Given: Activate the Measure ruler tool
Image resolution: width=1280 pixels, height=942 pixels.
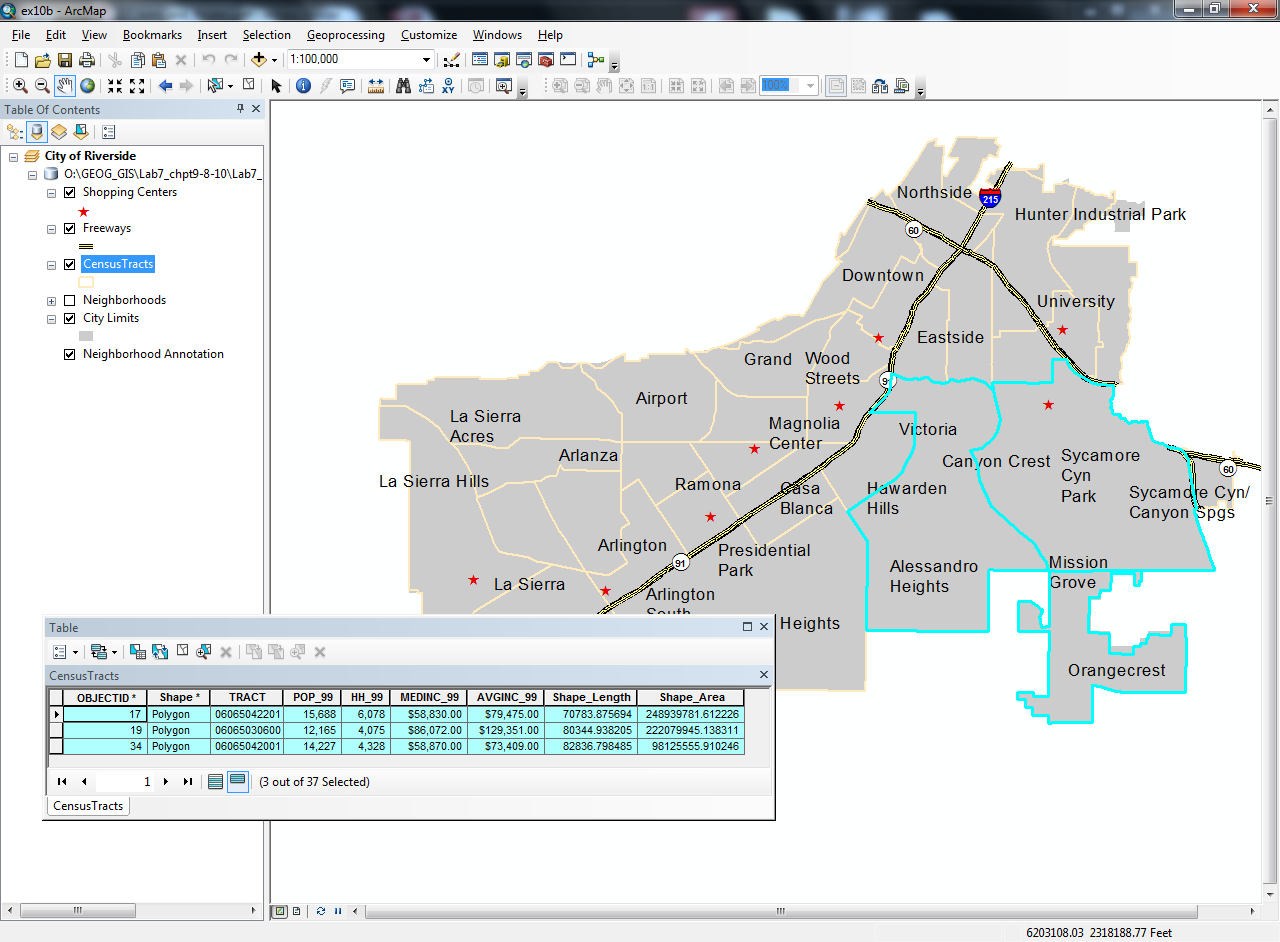Looking at the screenshot, I should click(376, 86).
